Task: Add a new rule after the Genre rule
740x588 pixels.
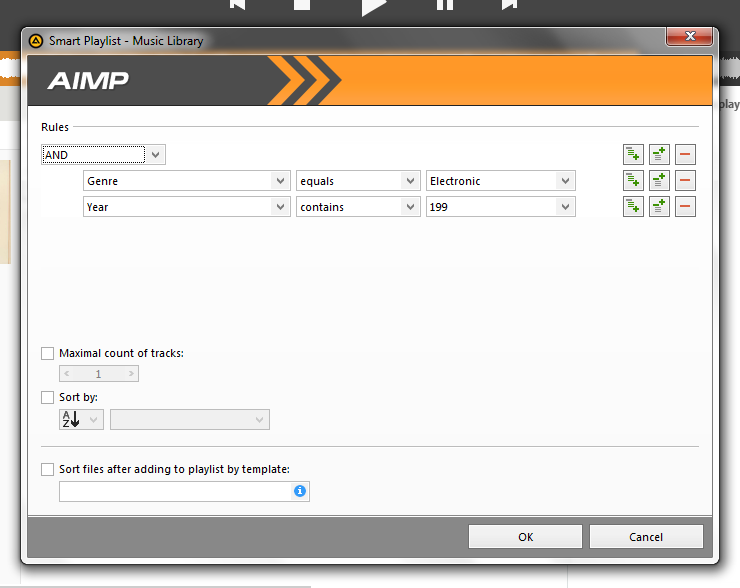Action: tap(633, 180)
